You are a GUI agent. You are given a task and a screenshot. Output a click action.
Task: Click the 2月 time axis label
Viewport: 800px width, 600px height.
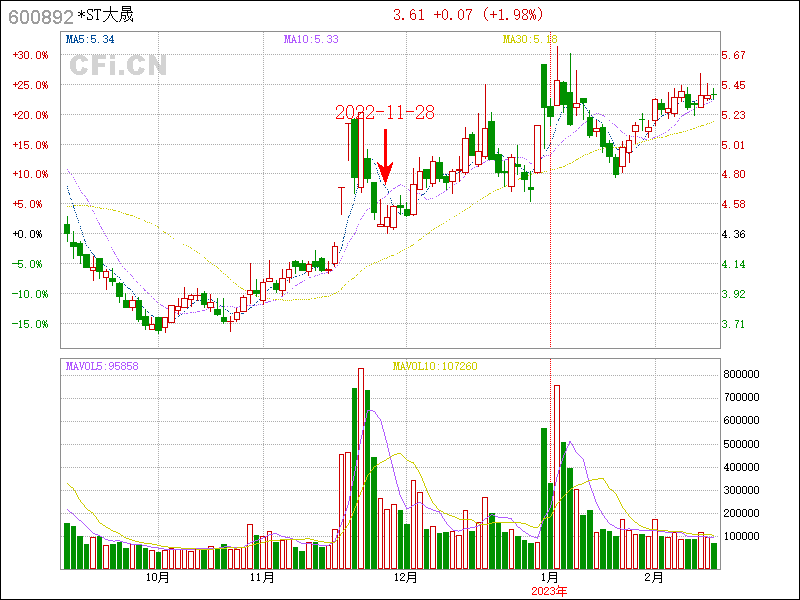(652, 578)
